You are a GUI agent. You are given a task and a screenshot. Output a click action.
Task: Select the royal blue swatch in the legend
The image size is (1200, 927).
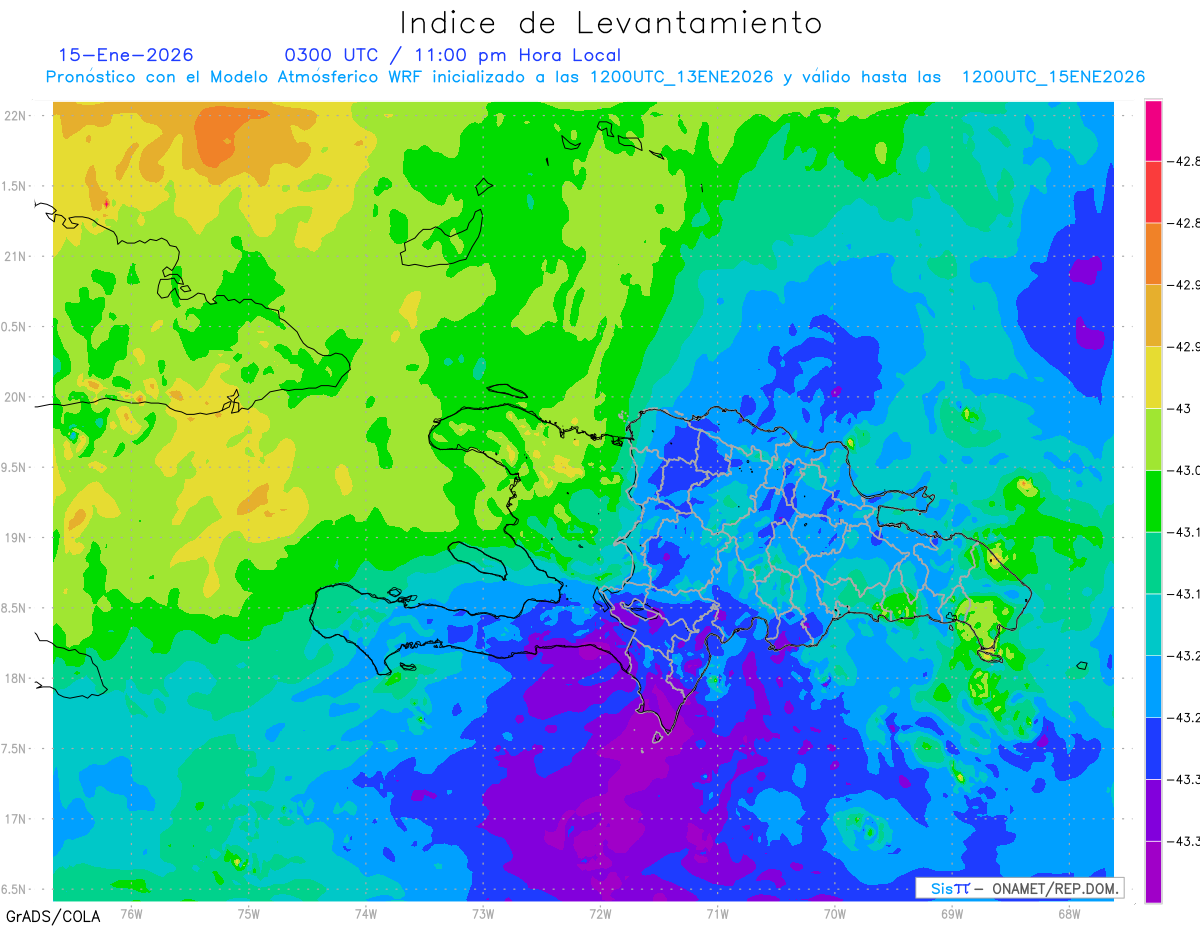[1153, 748]
